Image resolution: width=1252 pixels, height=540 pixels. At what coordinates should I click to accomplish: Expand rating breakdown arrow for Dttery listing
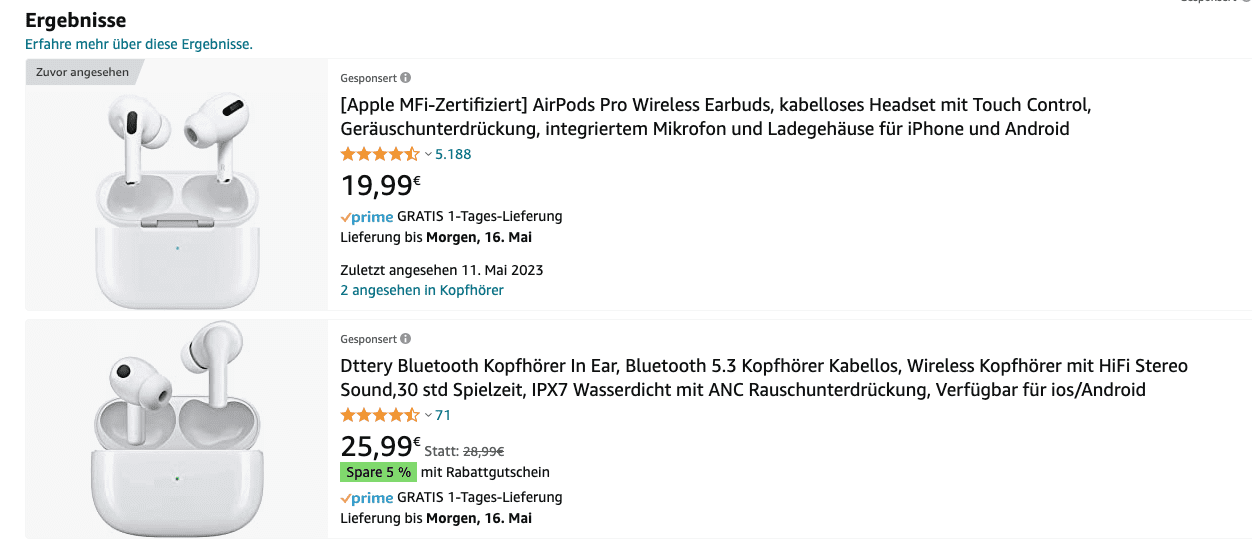[428, 415]
